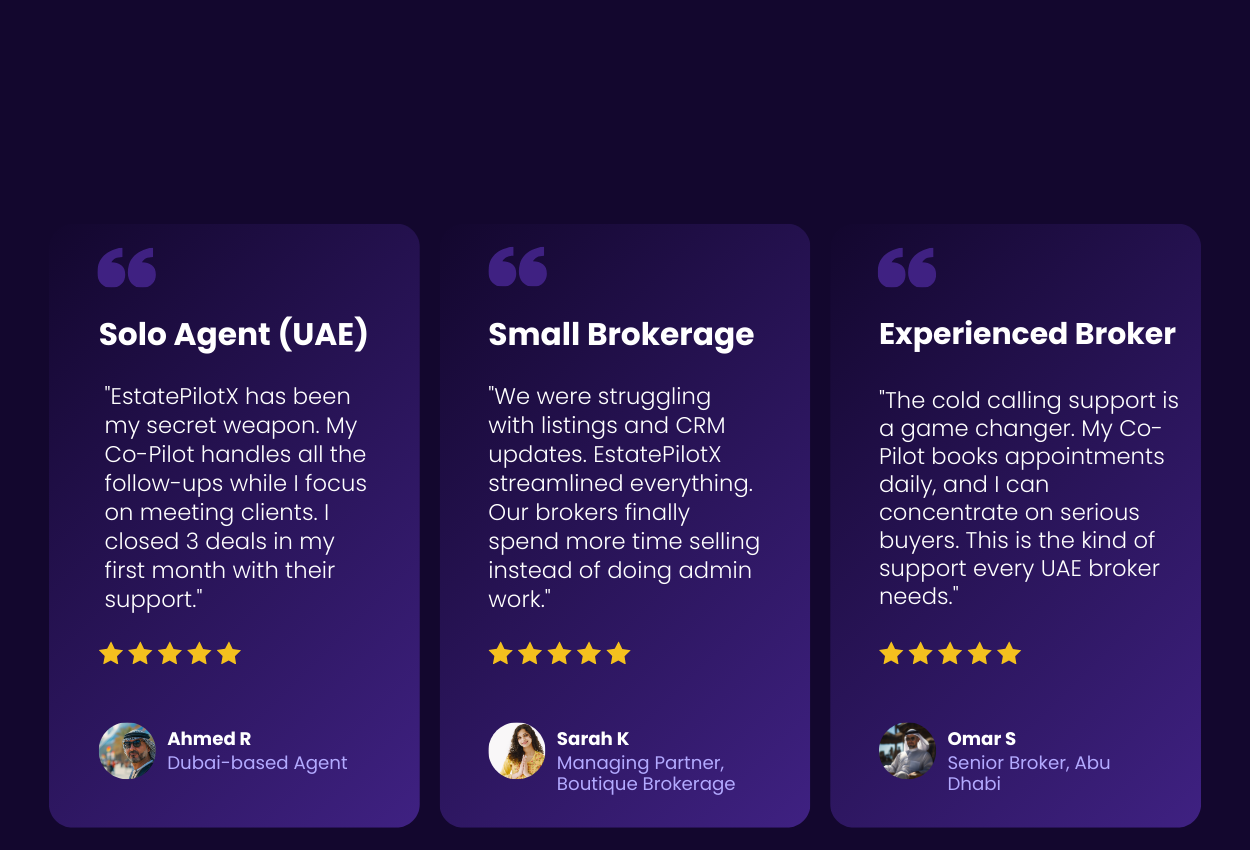Click the quote icon above Small Brokerage
The width and height of the screenshot is (1250, 850).
pos(517,268)
